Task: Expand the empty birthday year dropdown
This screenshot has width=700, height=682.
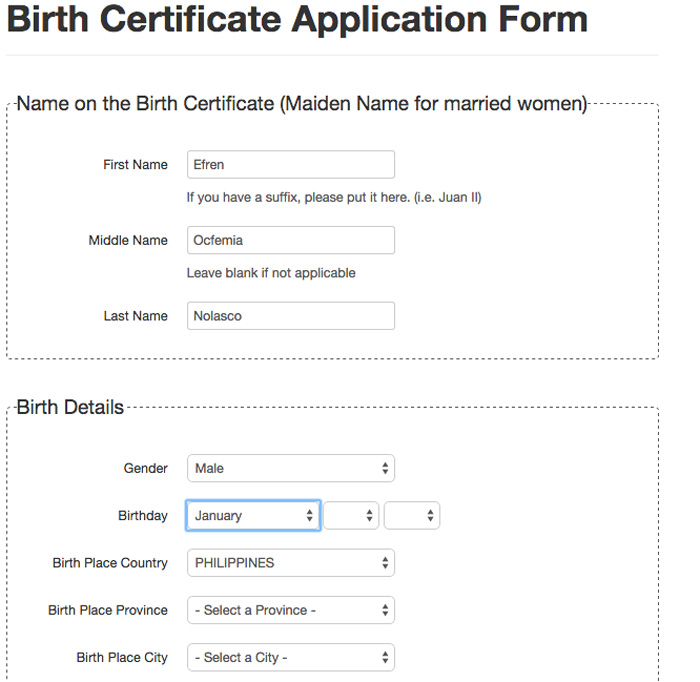Action: click(412, 516)
